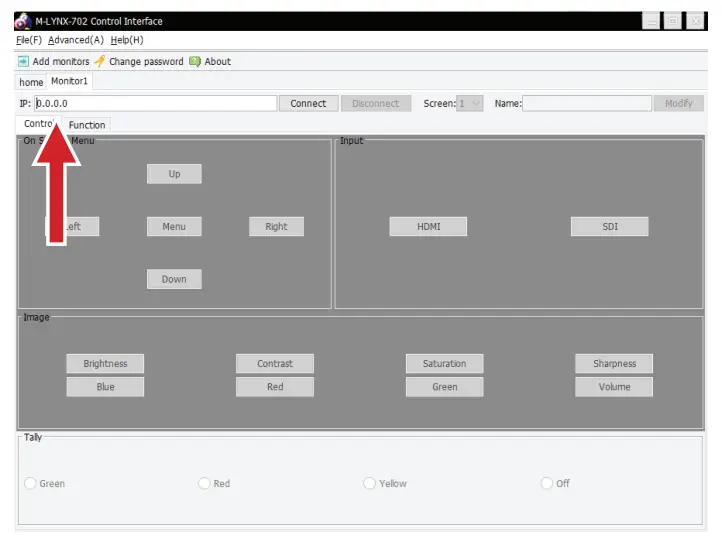Select the Off tally radio button
The height and width of the screenshot is (542, 722).
(x=547, y=483)
